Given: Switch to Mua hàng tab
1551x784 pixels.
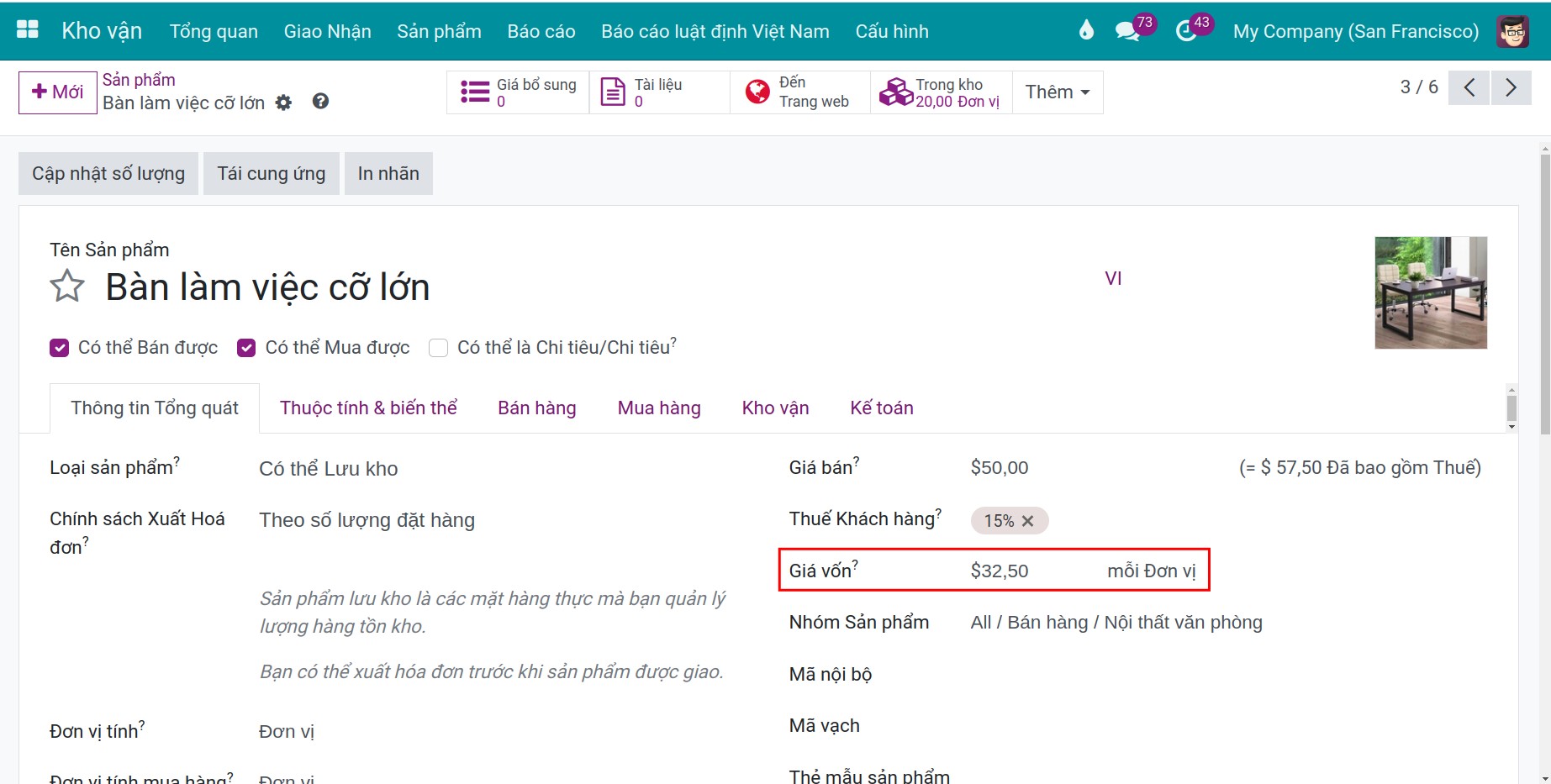Looking at the screenshot, I should [x=659, y=408].
